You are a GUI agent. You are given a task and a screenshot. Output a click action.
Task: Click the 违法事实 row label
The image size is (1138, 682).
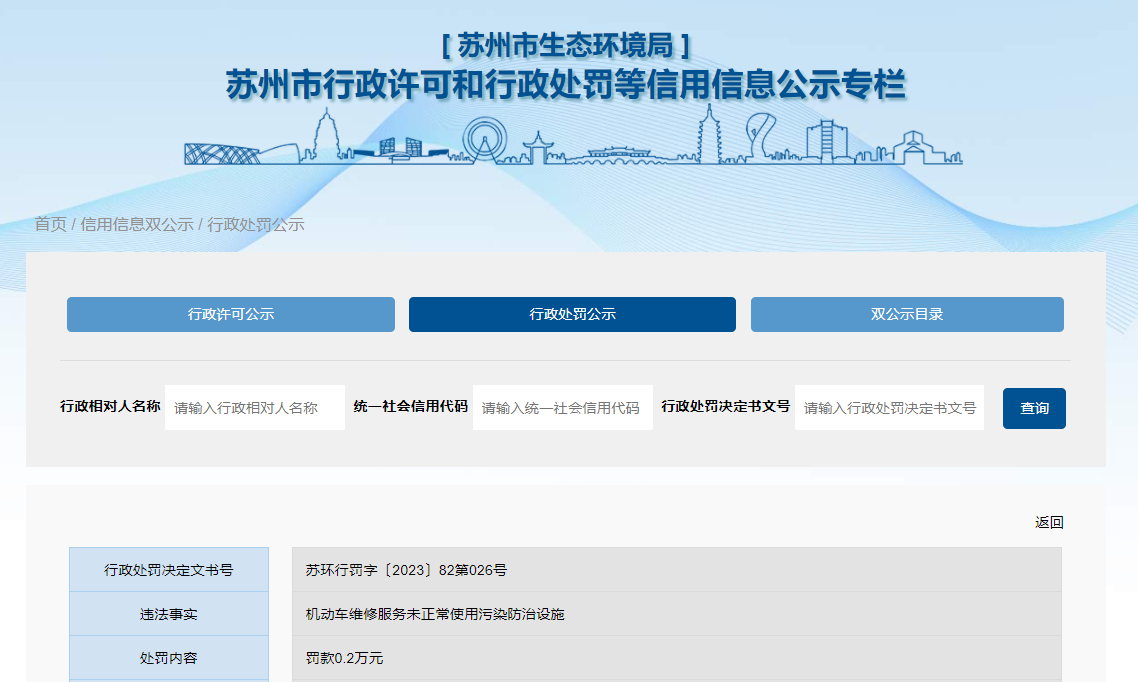pyautogui.click(x=168, y=614)
